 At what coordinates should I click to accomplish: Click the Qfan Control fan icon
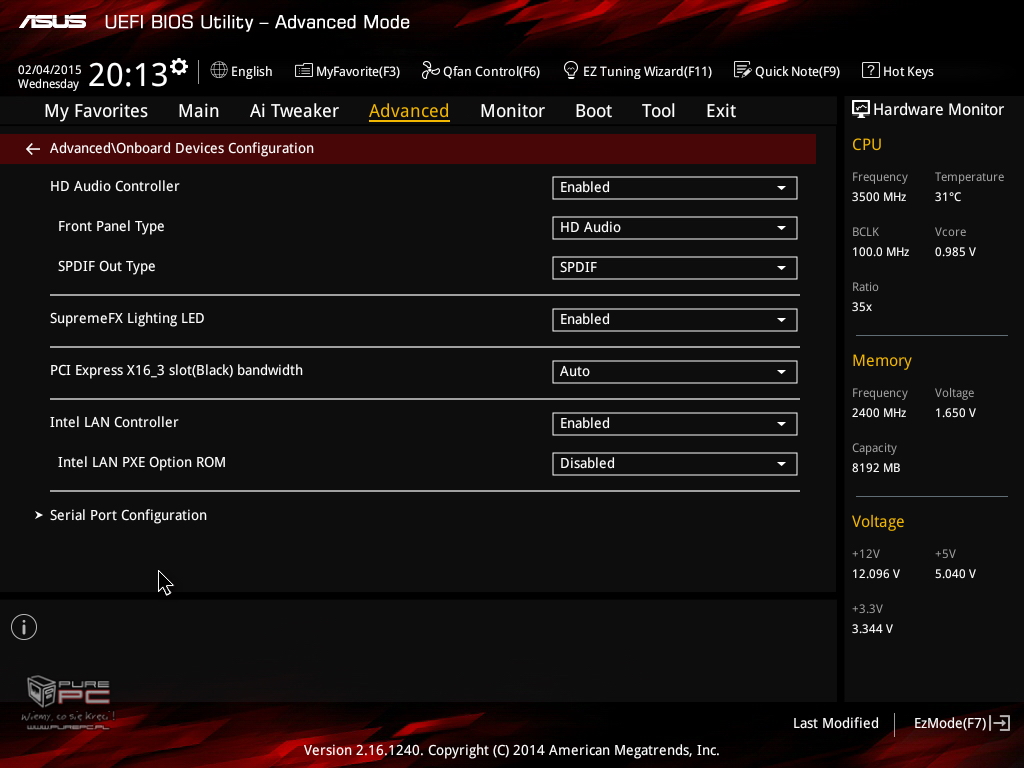[x=430, y=70]
